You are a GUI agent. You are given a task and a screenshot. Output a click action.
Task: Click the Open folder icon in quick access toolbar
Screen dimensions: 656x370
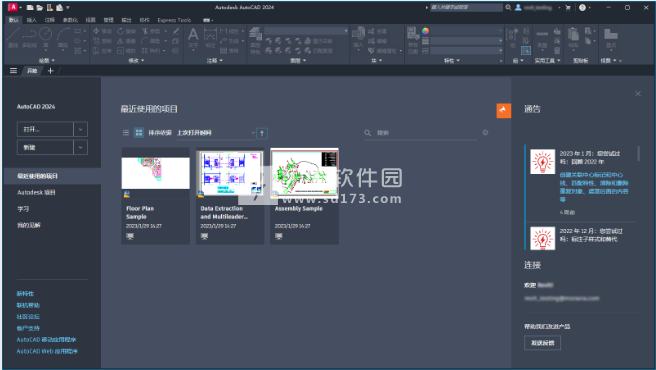click(39, 8)
